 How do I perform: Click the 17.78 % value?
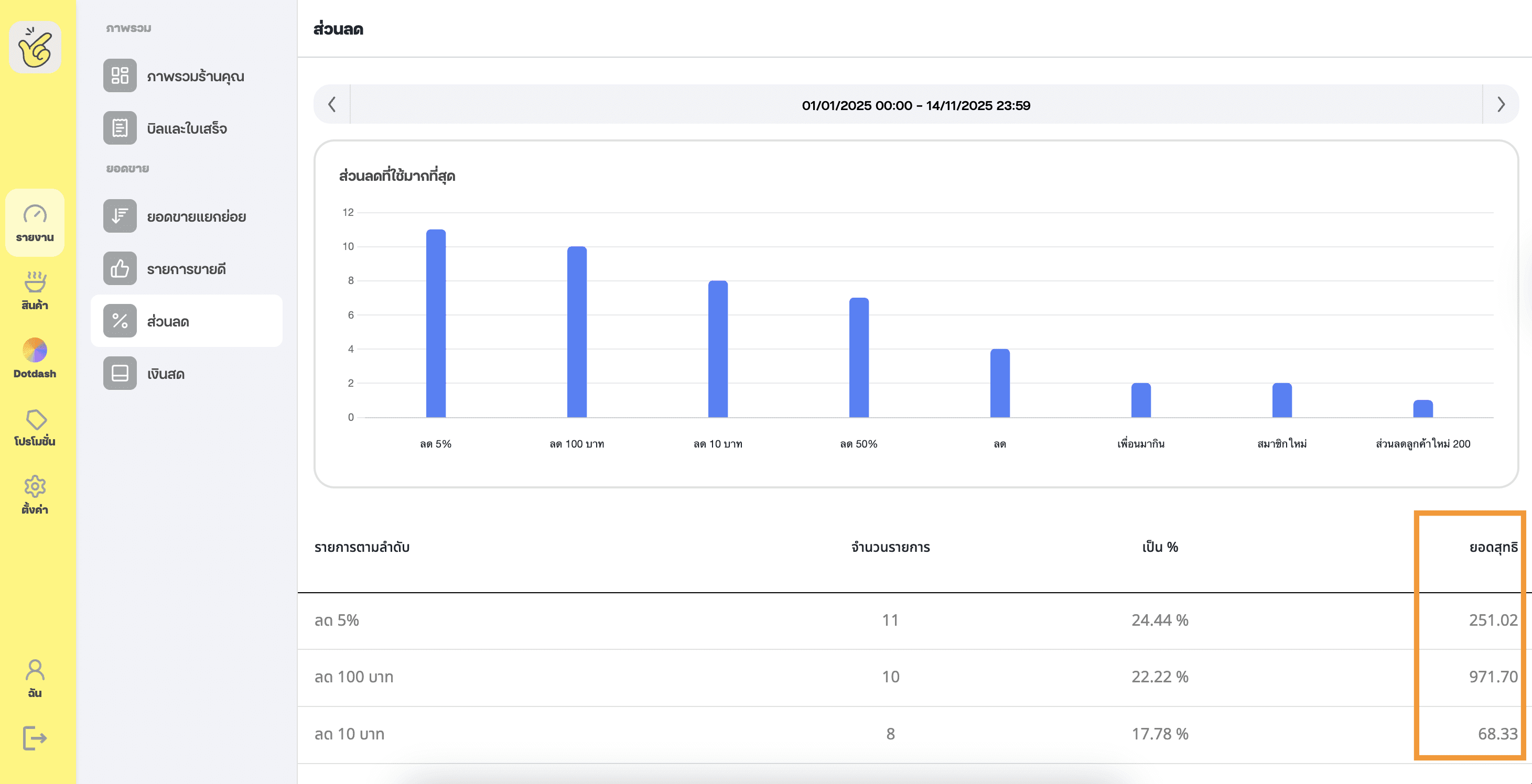tap(1160, 734)
